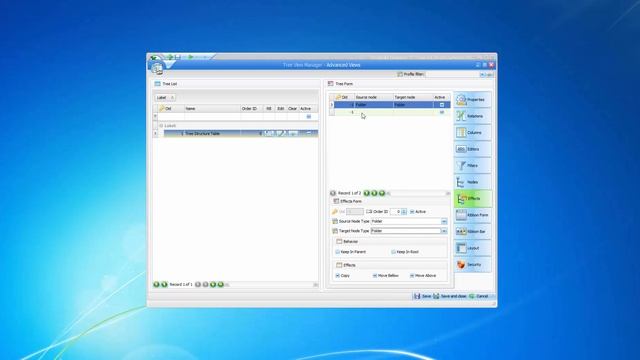Click Source node column header
This screenshot has height=360, width=640.
coord(373,97)
